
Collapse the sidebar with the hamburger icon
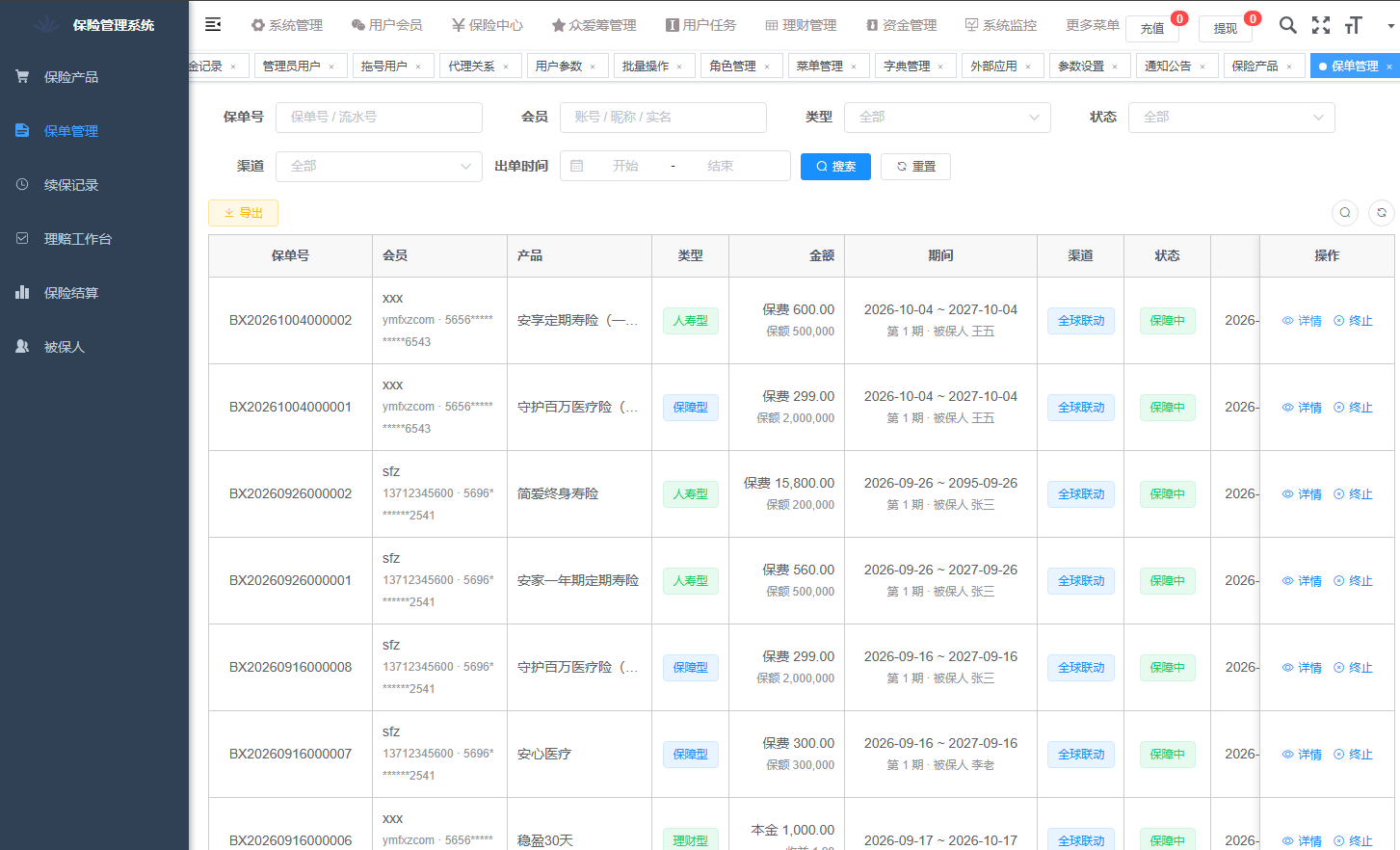(213, 24)
